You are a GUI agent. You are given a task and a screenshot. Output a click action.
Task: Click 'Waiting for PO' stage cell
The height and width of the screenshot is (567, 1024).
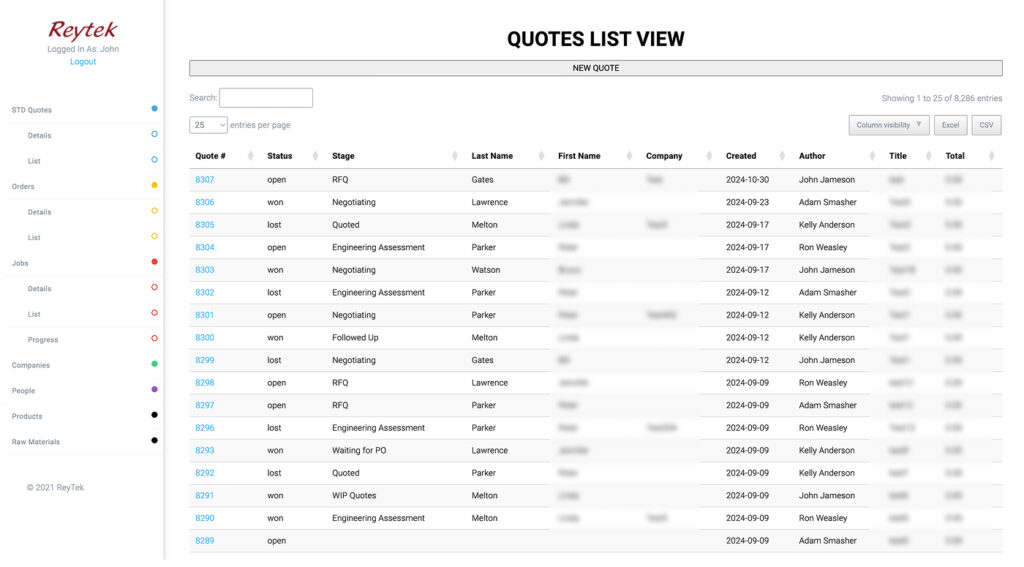(x=359, y=450)
